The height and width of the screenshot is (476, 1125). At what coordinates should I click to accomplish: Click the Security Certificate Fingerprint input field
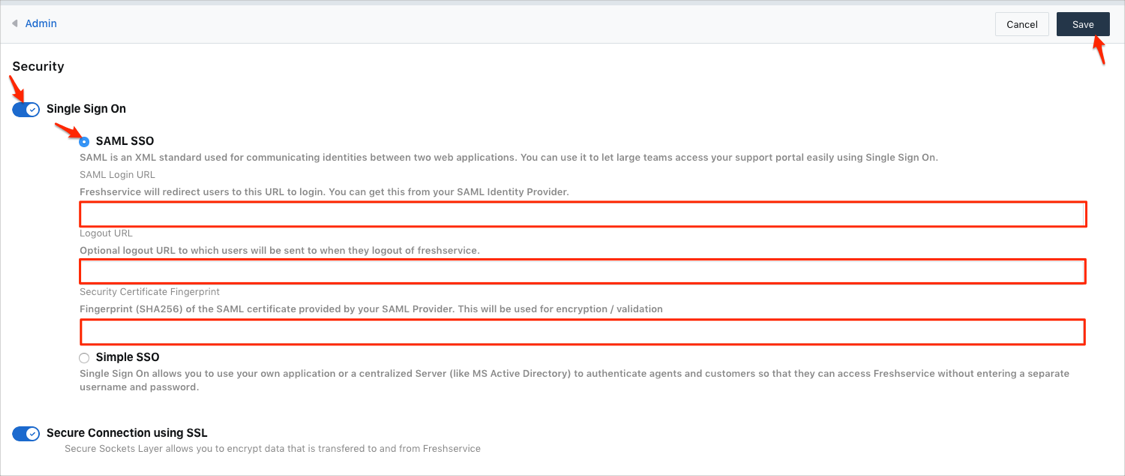(x=582, y=332)
